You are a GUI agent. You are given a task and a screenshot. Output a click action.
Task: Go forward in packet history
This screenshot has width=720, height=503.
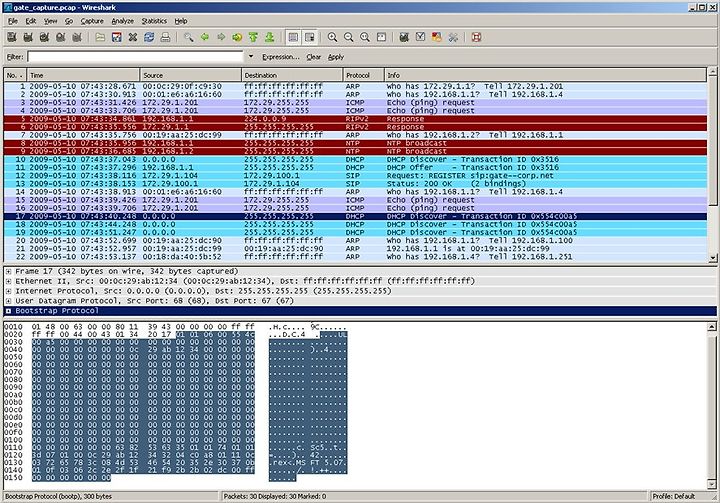coord(221,37)
